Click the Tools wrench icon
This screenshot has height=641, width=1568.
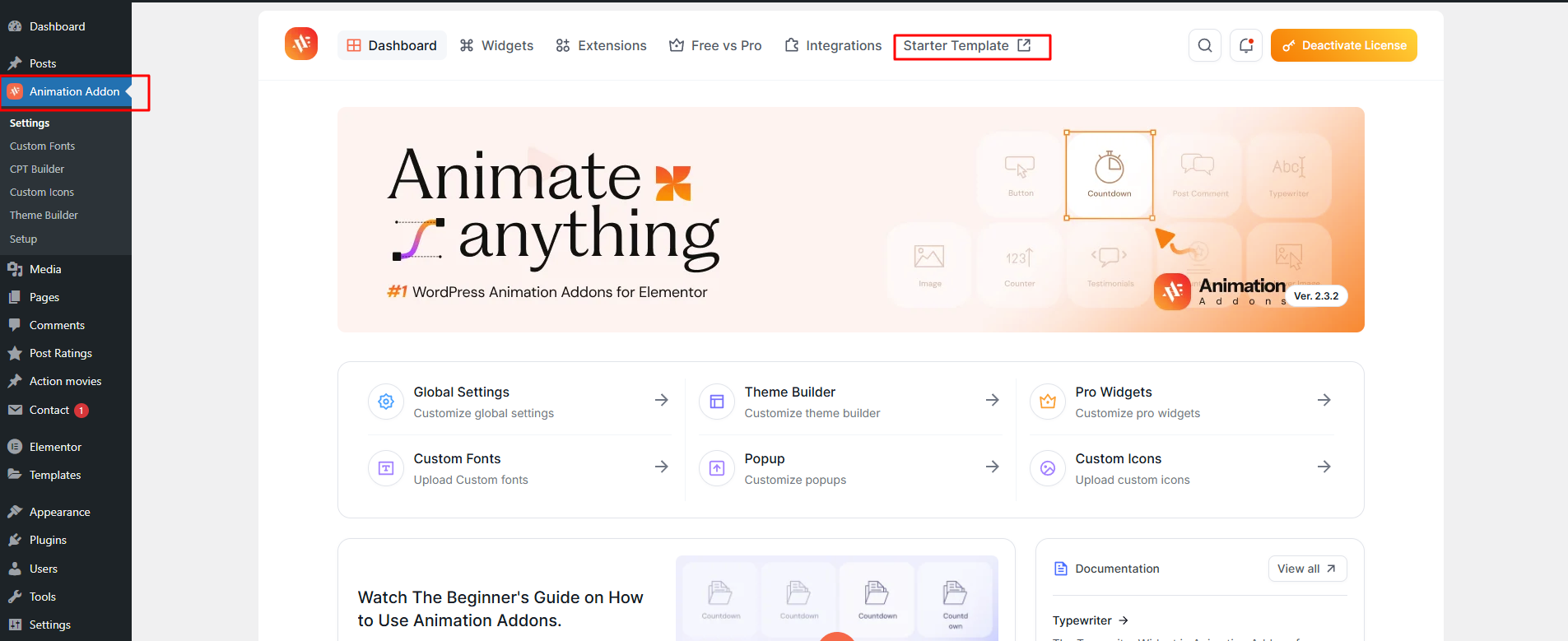(15, 597)
